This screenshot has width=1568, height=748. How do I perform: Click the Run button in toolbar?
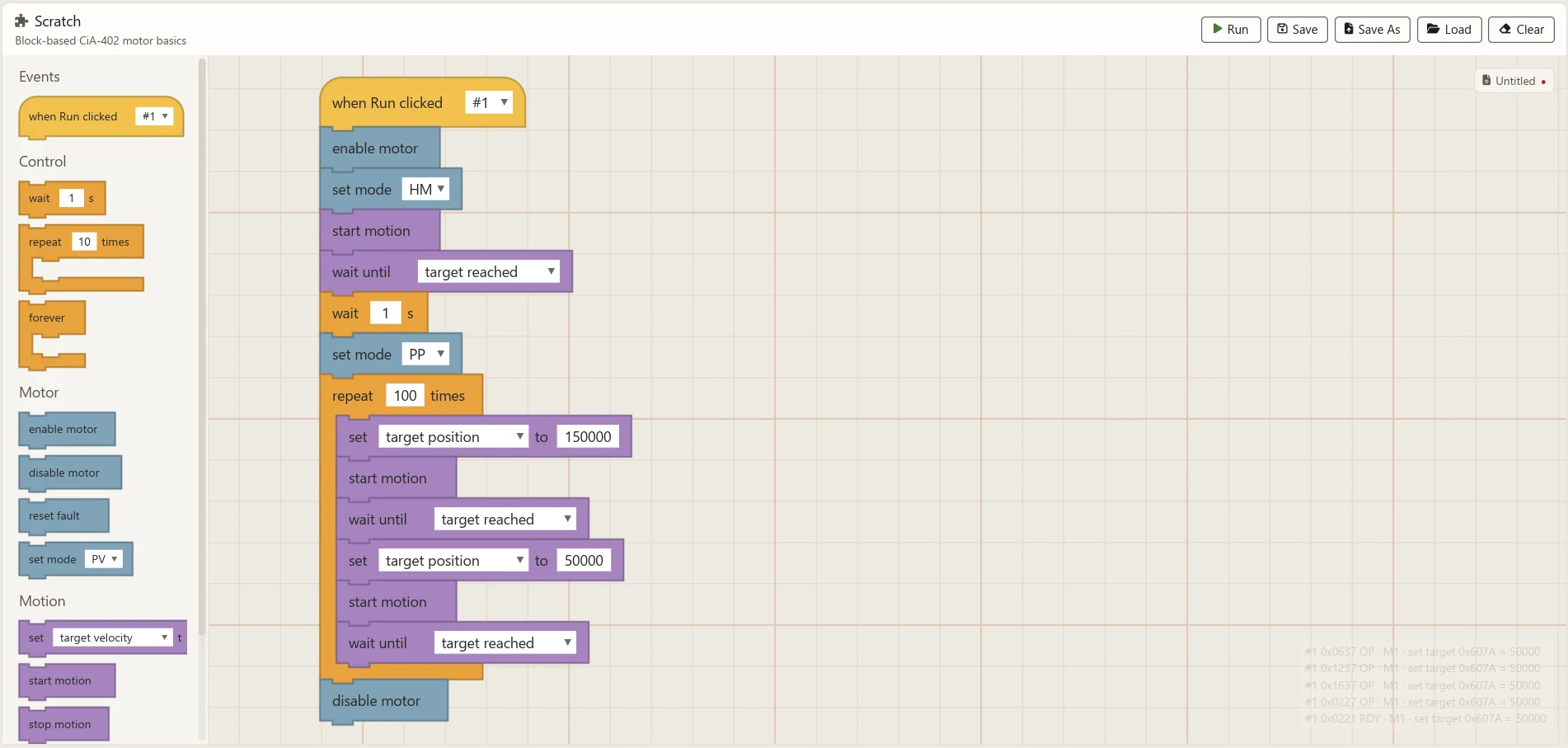pos(1230,30)
